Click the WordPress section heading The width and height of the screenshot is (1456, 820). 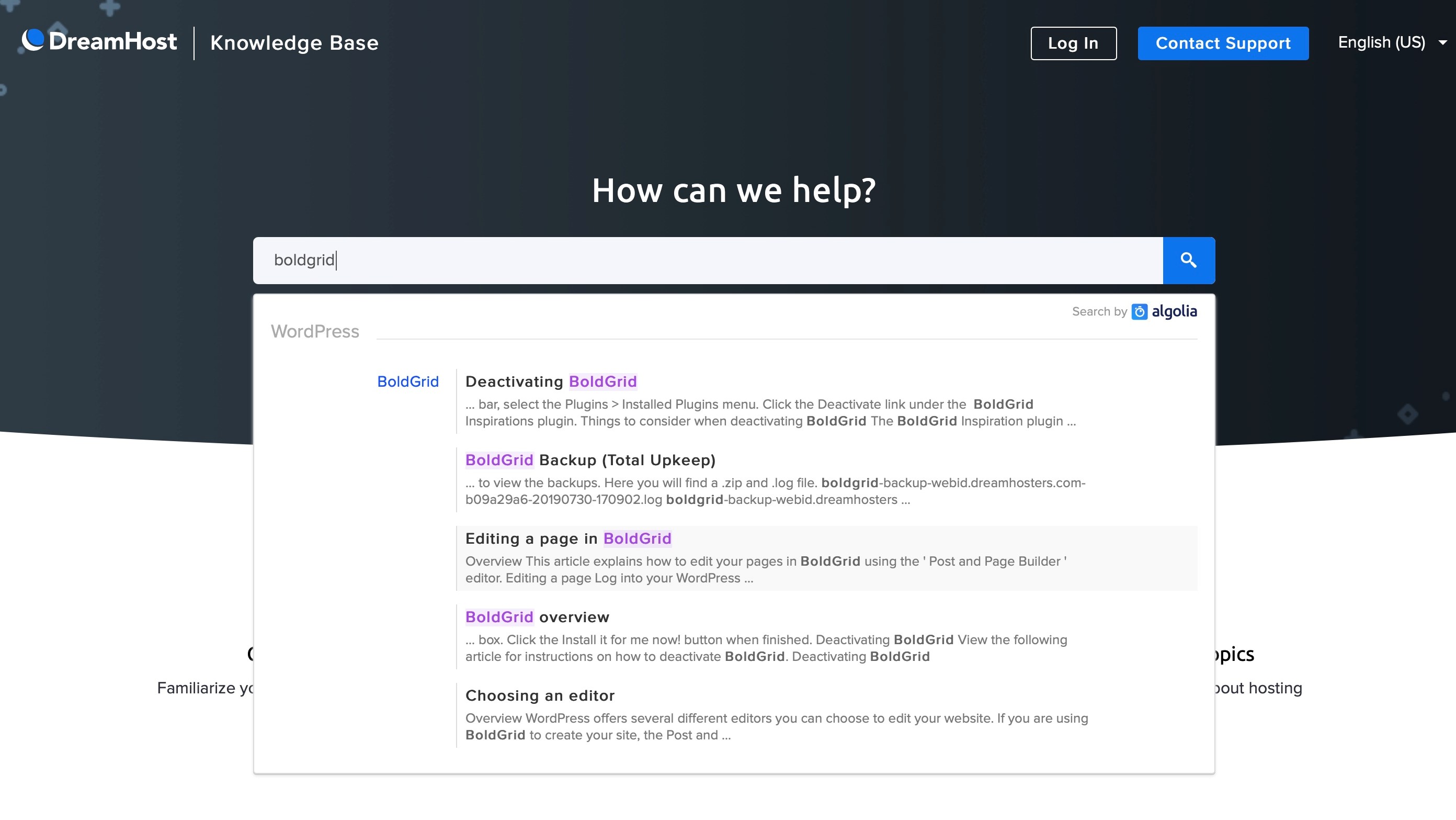coord(315,331)
